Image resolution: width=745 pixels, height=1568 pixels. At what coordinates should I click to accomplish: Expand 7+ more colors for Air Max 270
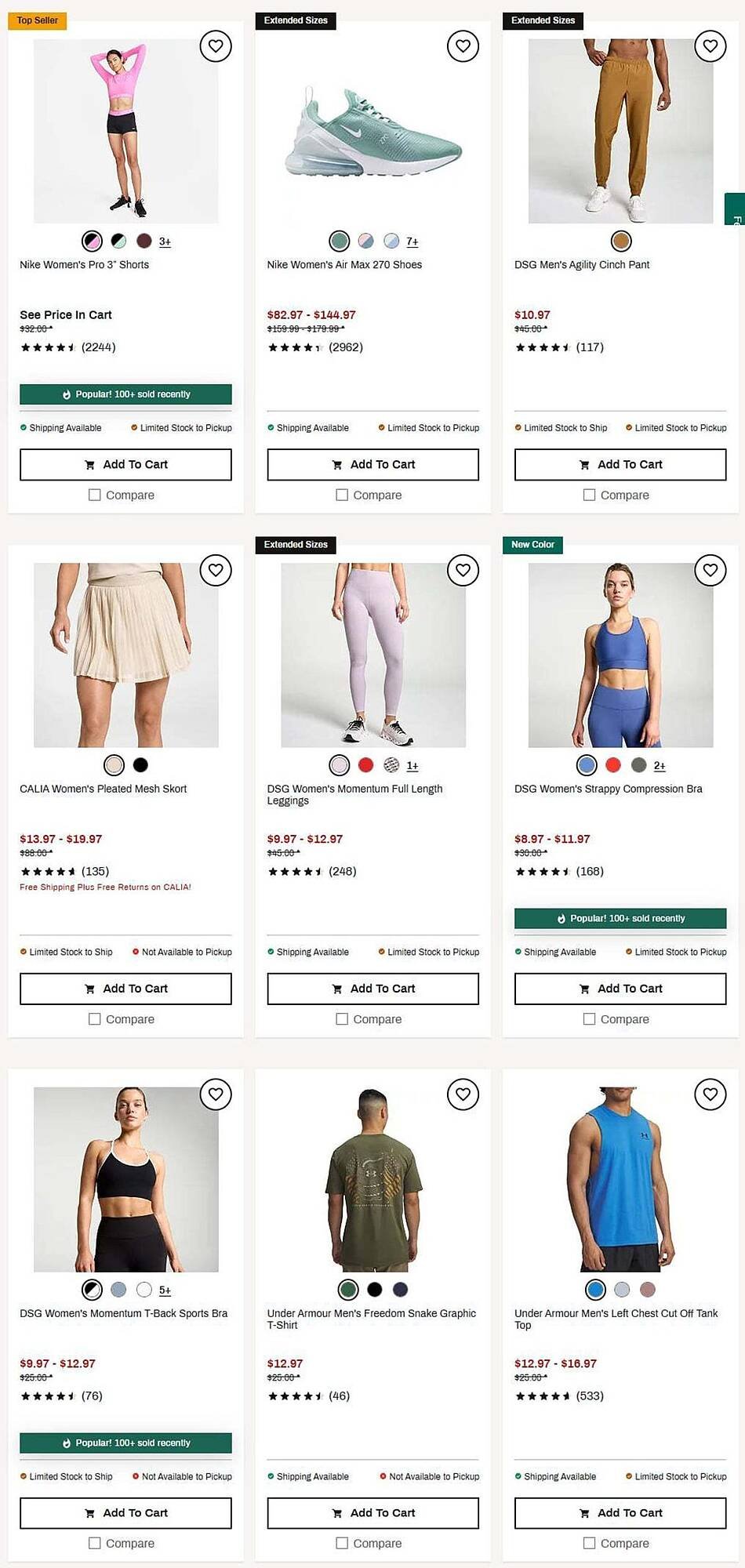[412, 241]
